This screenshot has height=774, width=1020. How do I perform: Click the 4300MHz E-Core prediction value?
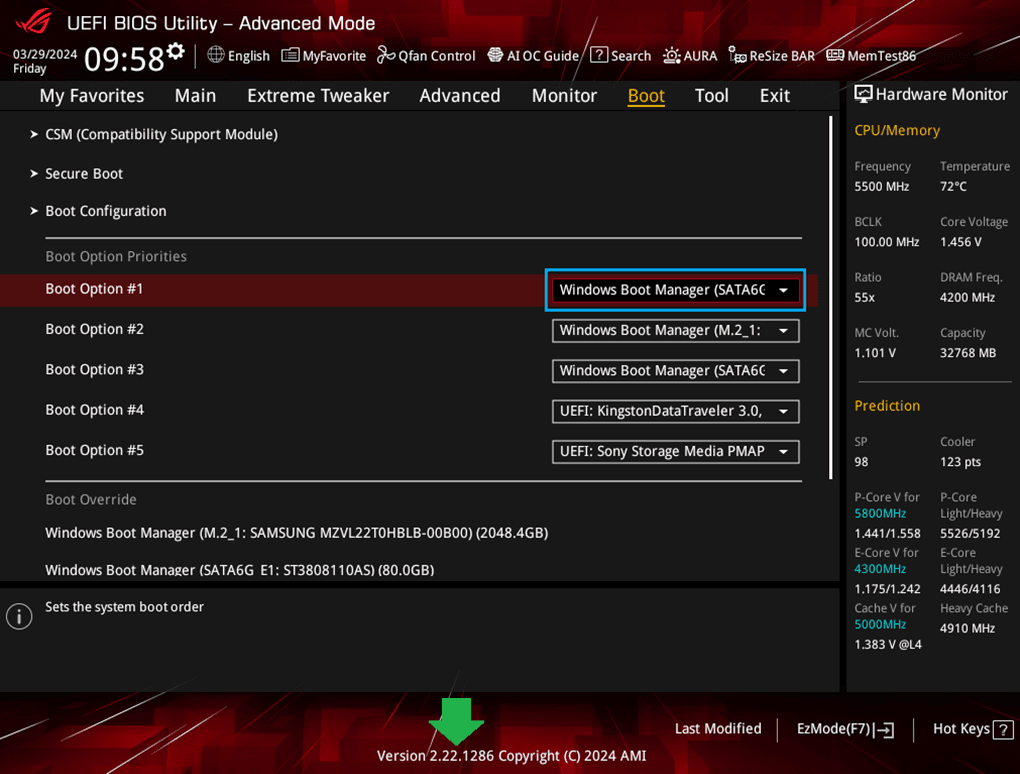coord(880,569)
